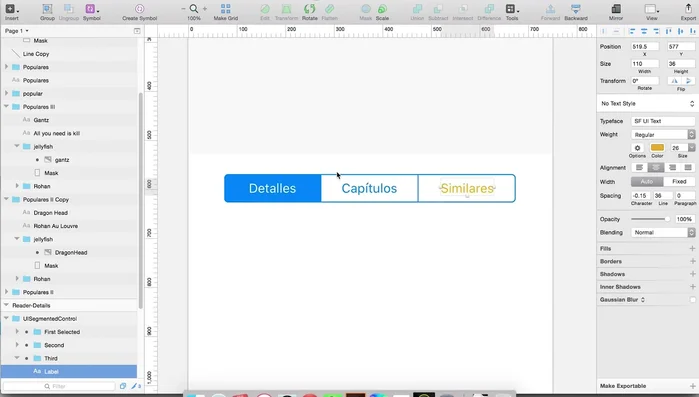Click the Group toolbar icon
699x397 pixels.
click(x=47, y=9)
